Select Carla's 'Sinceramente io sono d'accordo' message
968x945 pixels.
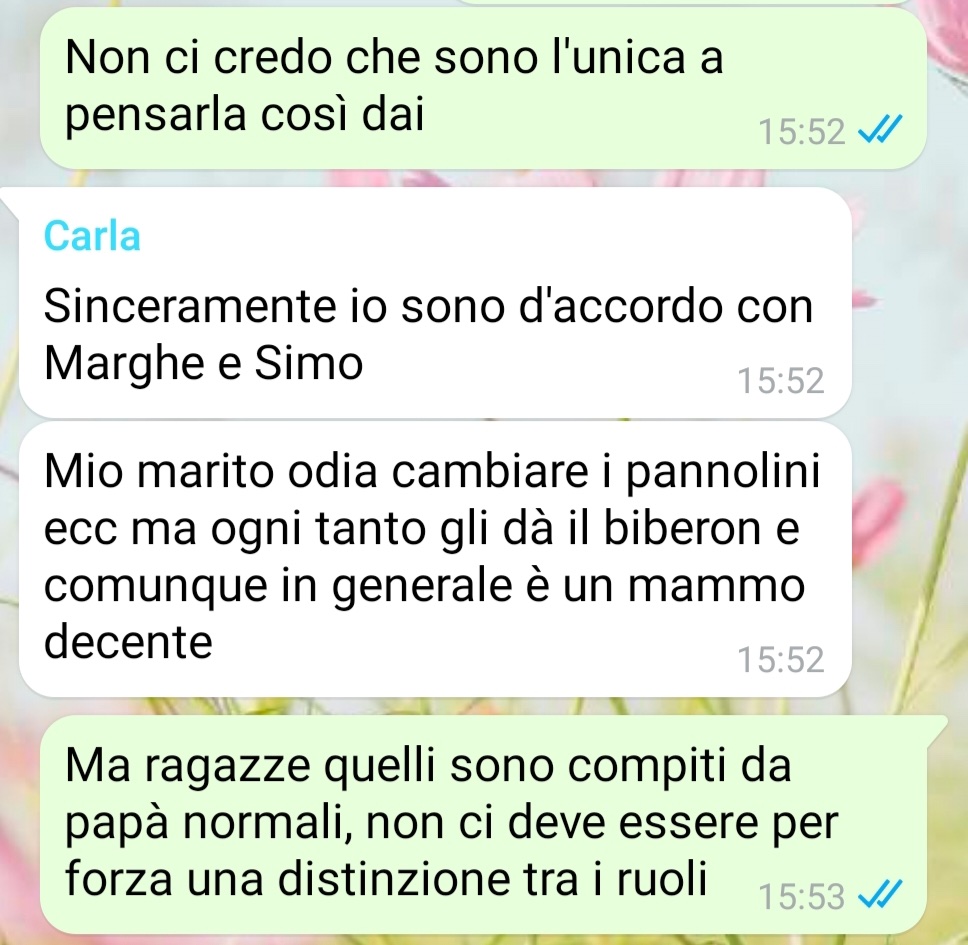click(x=435, y=302)
